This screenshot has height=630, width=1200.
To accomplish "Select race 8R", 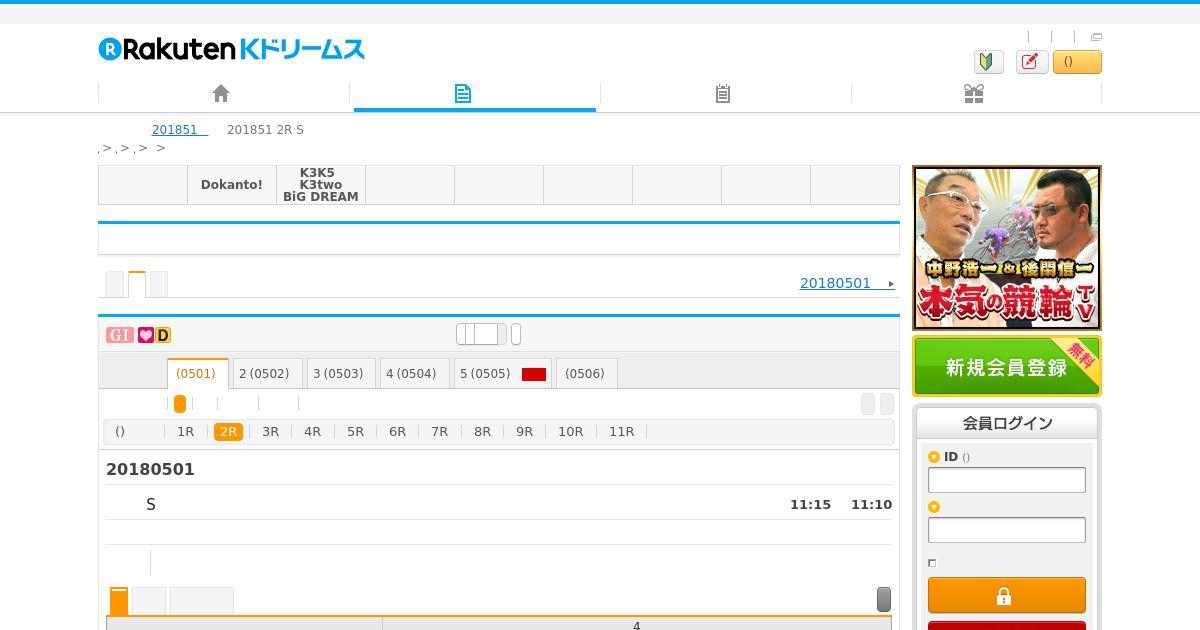I will (483, 432).
